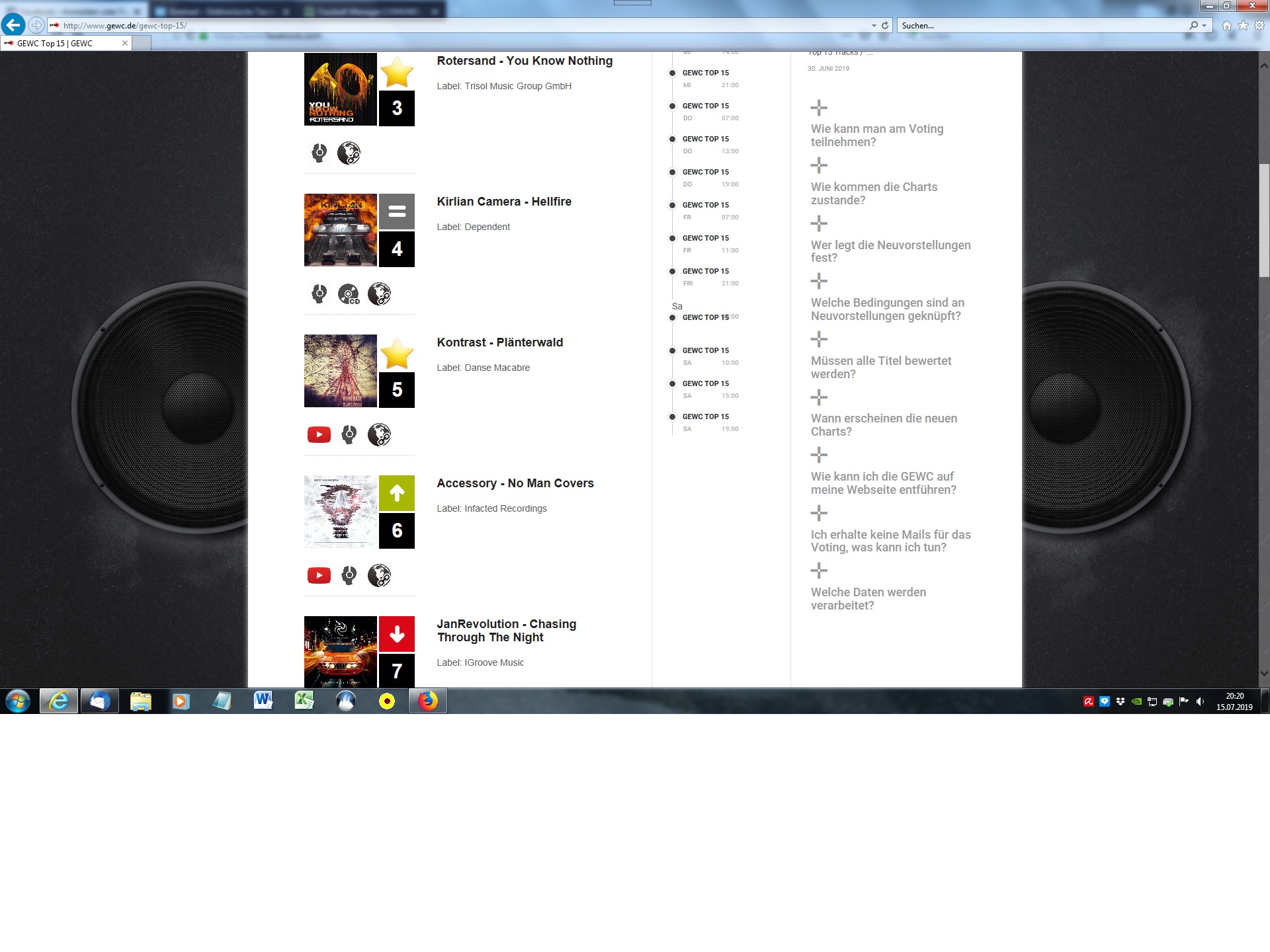Open Microsoft Word from the taskbar
Image resolution: width=1270 pixels, height=952 pixels.
tap(263, 701)
